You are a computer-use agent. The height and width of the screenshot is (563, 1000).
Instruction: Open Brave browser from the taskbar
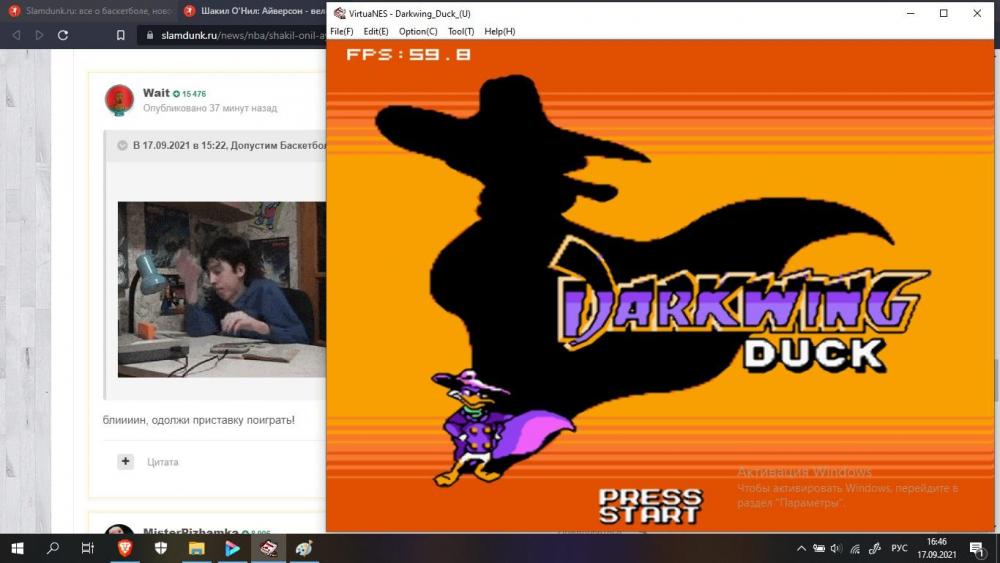click(x=125, y=548)
